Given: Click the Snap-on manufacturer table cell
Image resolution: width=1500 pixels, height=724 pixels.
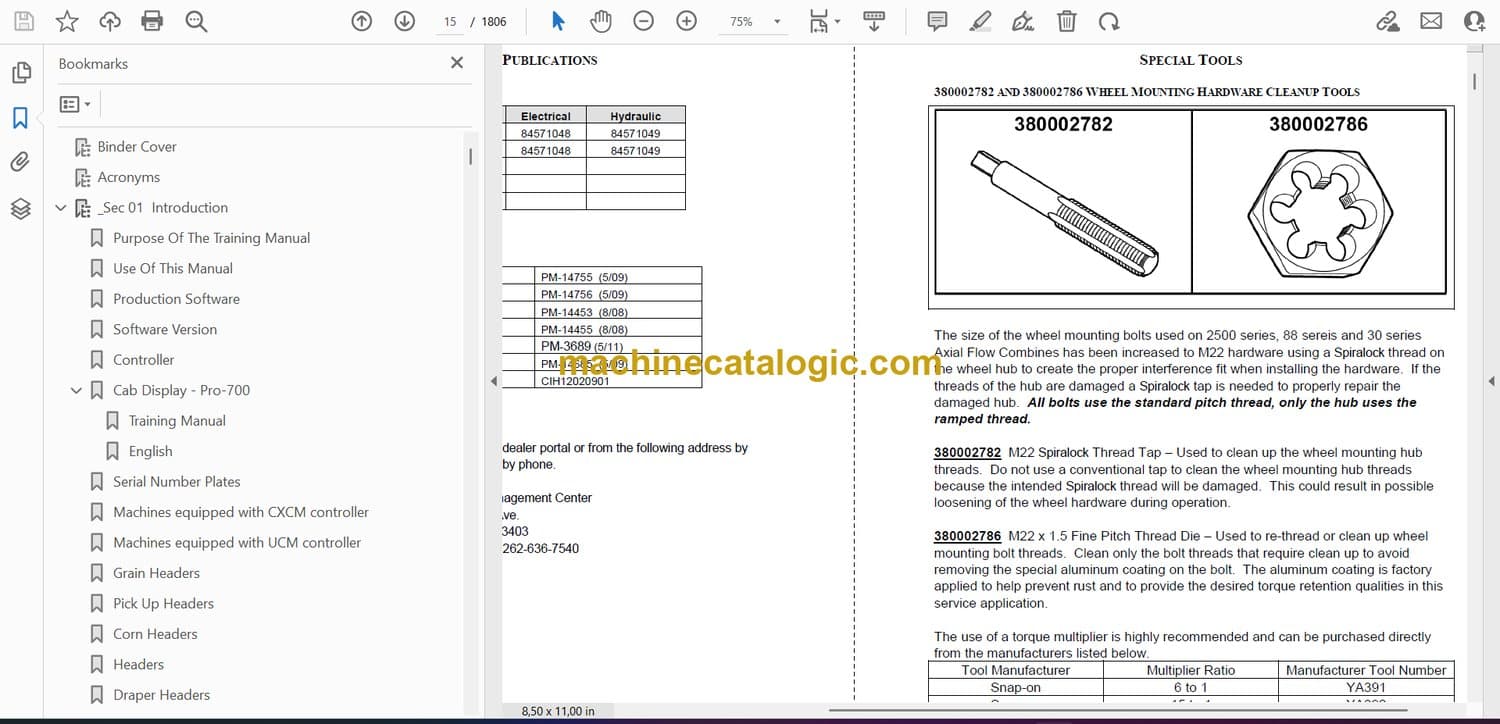Looking at the screenshot, I should coord(1015,688).
